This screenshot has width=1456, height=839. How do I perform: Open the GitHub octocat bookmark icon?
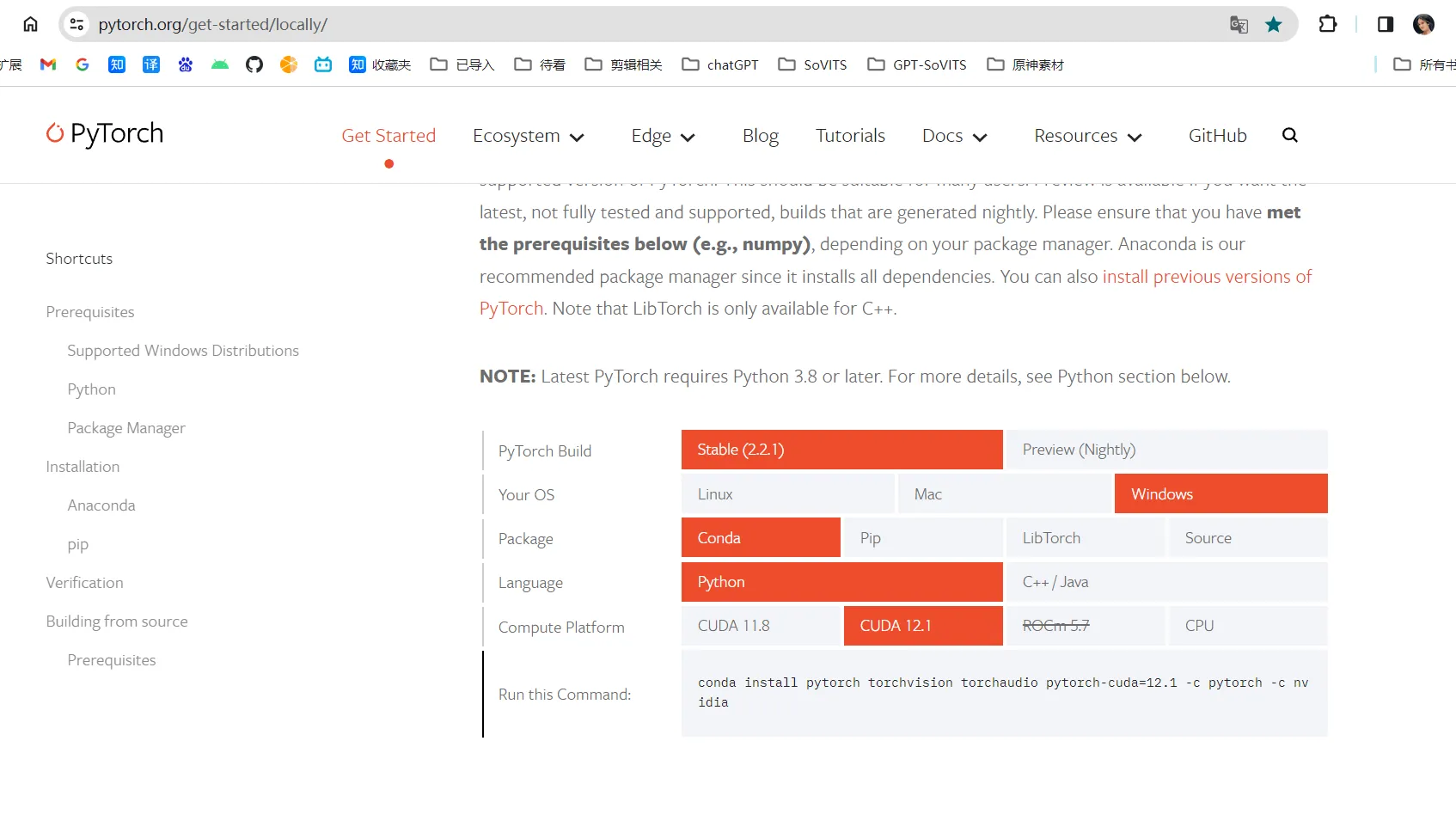pyautogui.click(x=254, y=64)
